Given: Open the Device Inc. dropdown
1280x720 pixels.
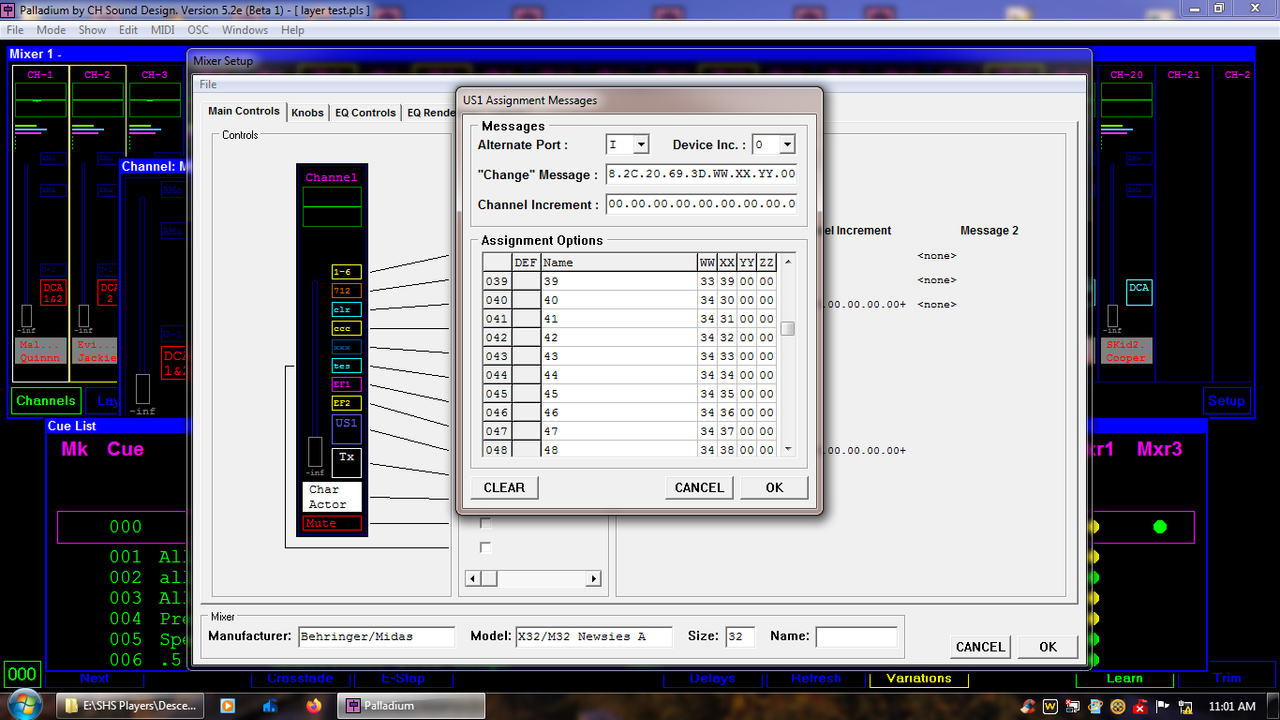Looking at the screenshot, I should click(x=787, y=145).
